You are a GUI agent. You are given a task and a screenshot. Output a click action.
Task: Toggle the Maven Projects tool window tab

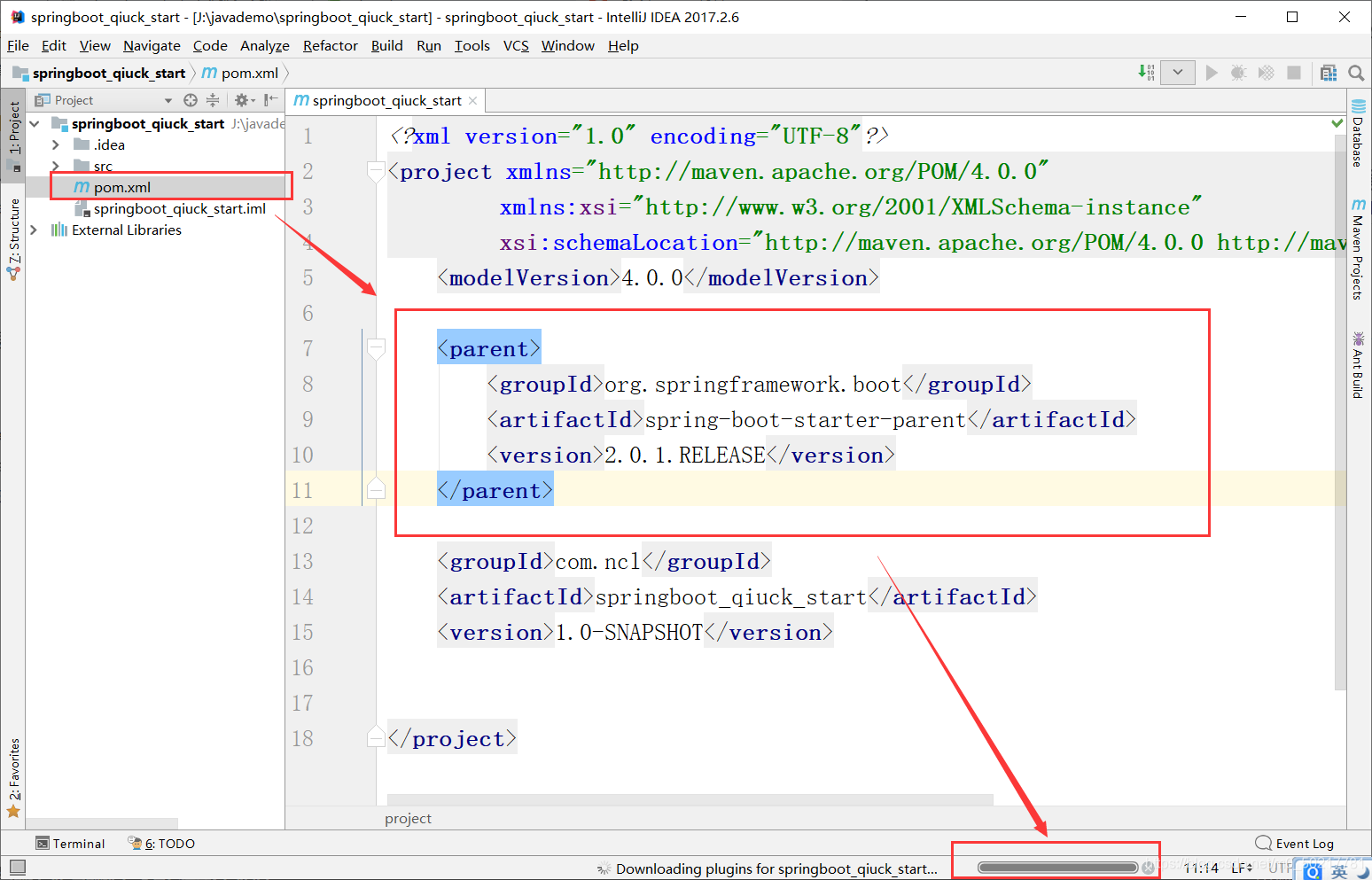coord(1358,250)
